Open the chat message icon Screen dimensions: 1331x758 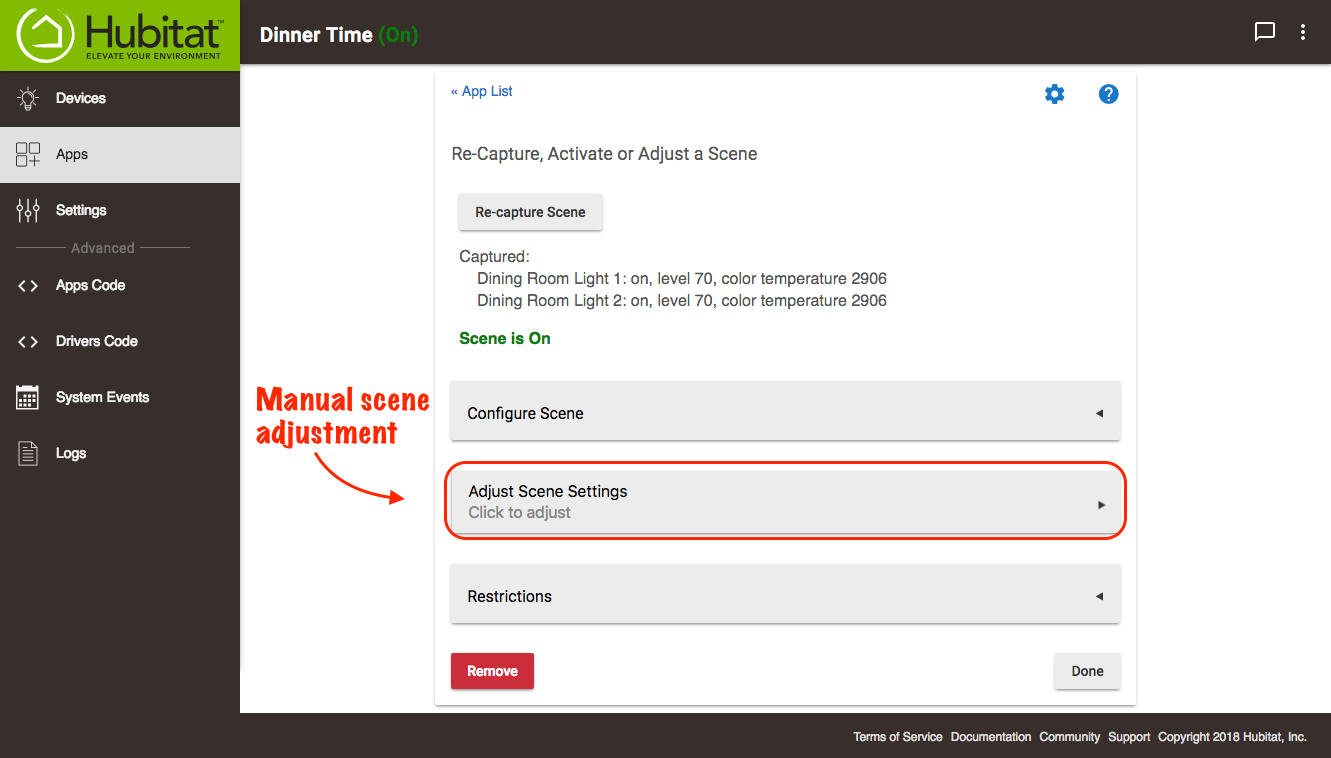coord(1264,32)
